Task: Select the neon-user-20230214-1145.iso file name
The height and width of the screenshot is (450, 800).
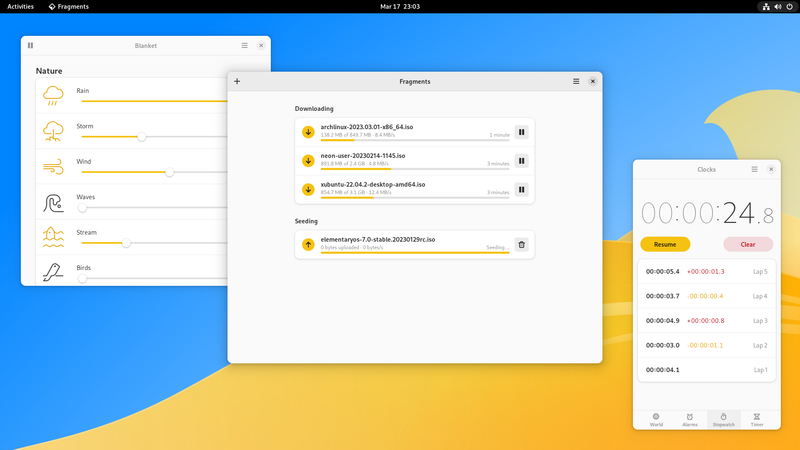Action: coord(363,156)
